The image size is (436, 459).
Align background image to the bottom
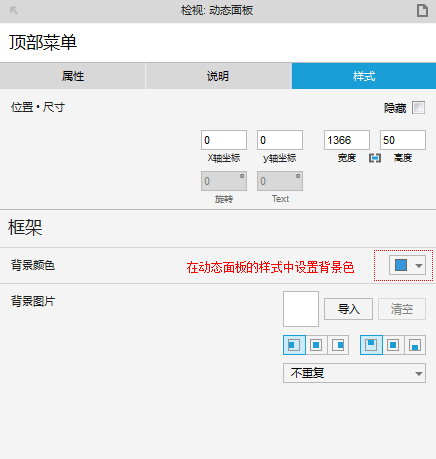coord(415,345)
